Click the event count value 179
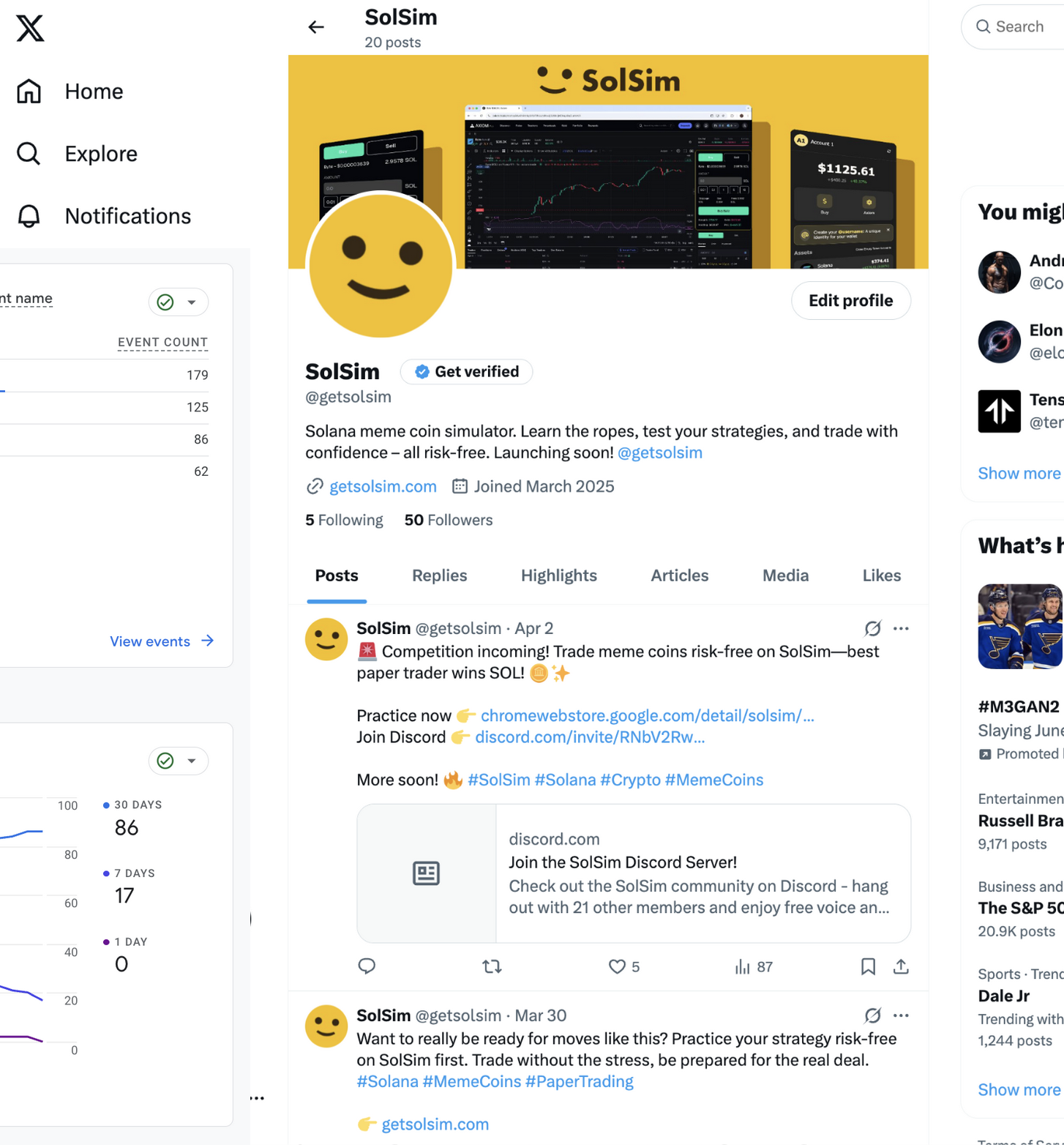 tap(198, 376)
